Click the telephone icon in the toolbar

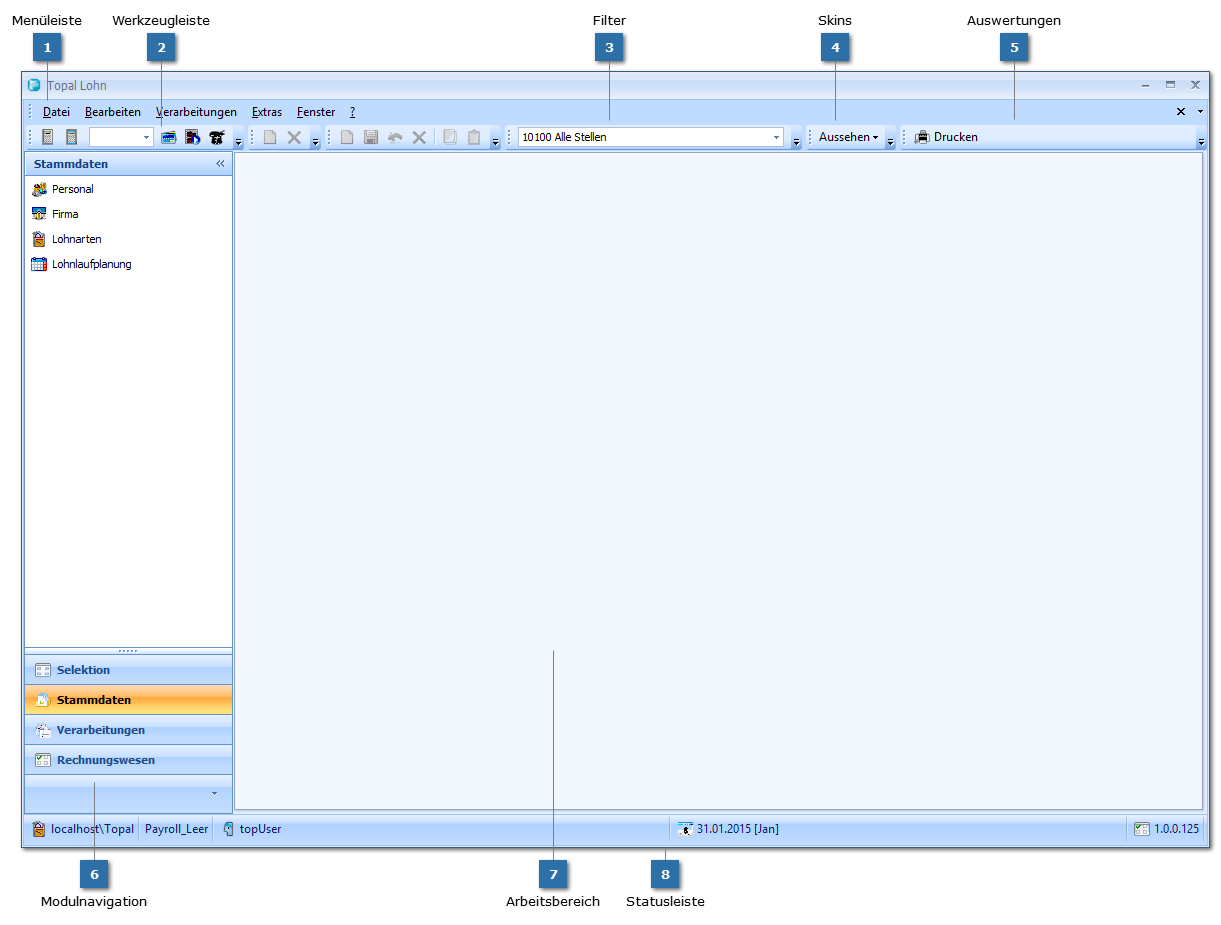pos(216,137)
